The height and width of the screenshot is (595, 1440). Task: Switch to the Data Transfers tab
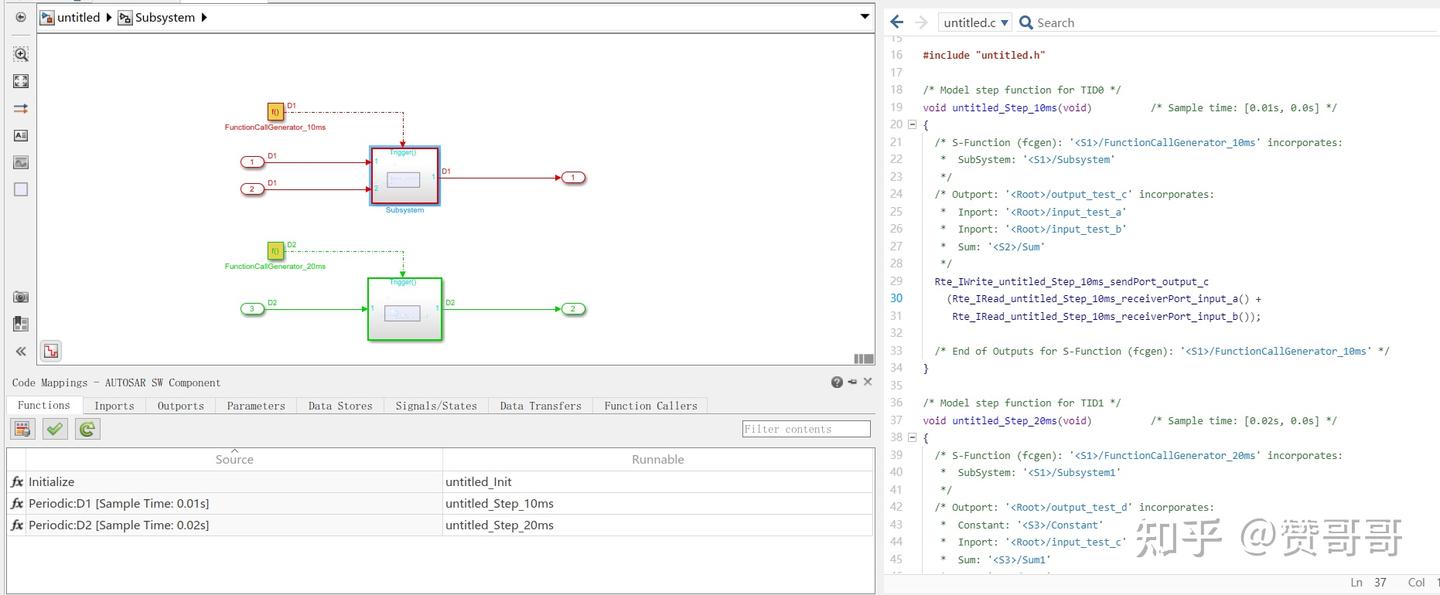(x=540, y=406)
